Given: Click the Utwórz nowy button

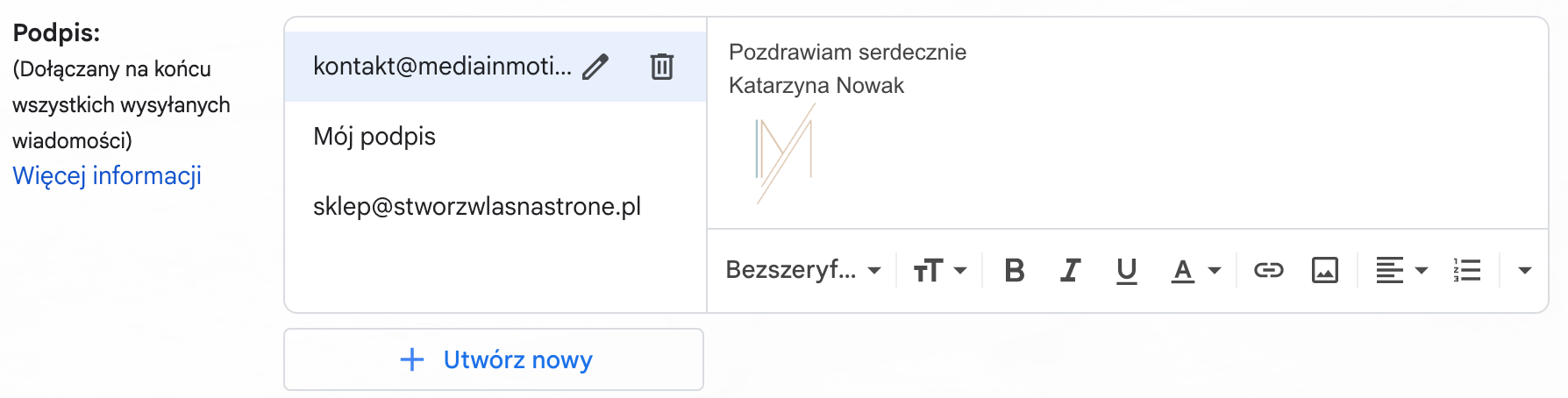Looking at the screenshot, I should coord(494,359).
